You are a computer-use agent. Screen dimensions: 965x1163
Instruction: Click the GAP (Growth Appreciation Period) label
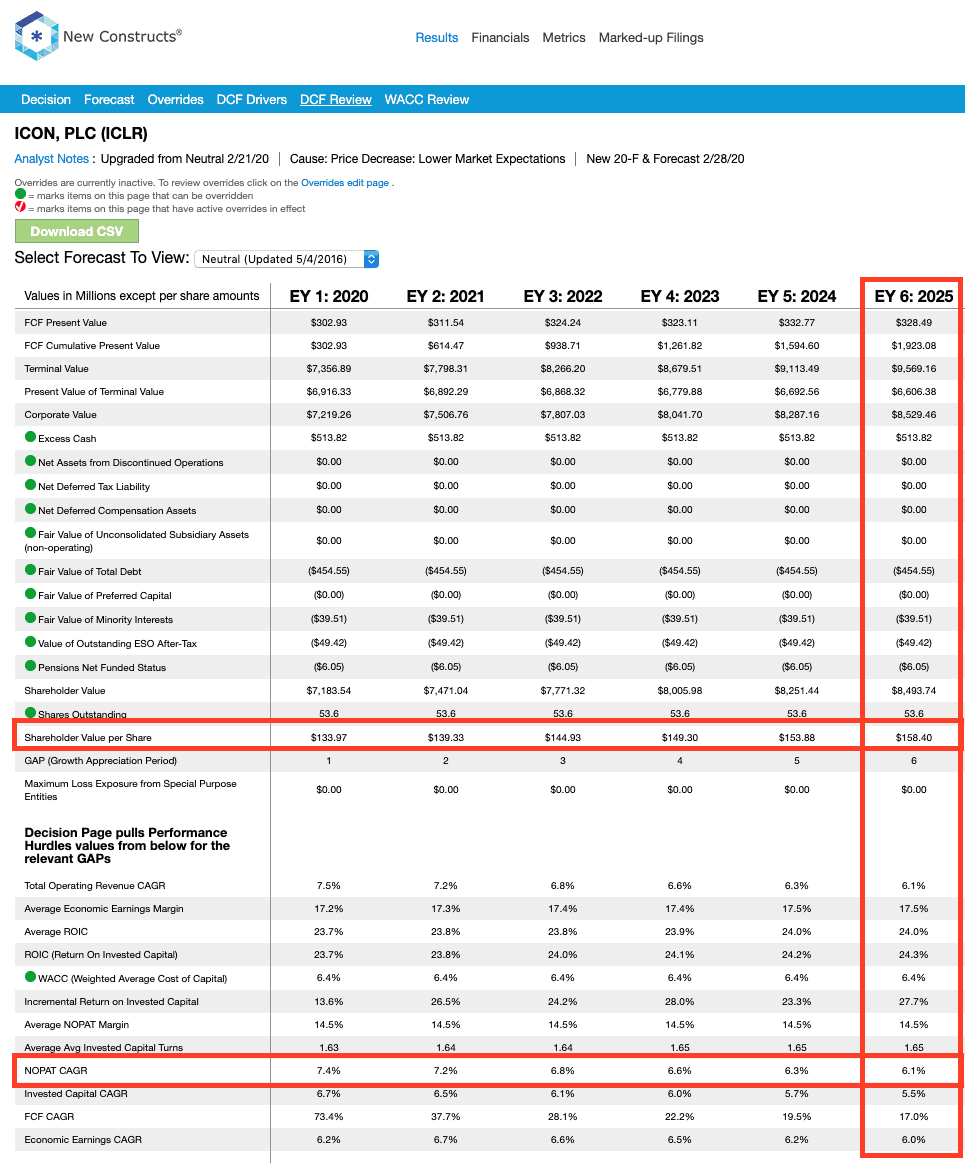tap(101, 760)
